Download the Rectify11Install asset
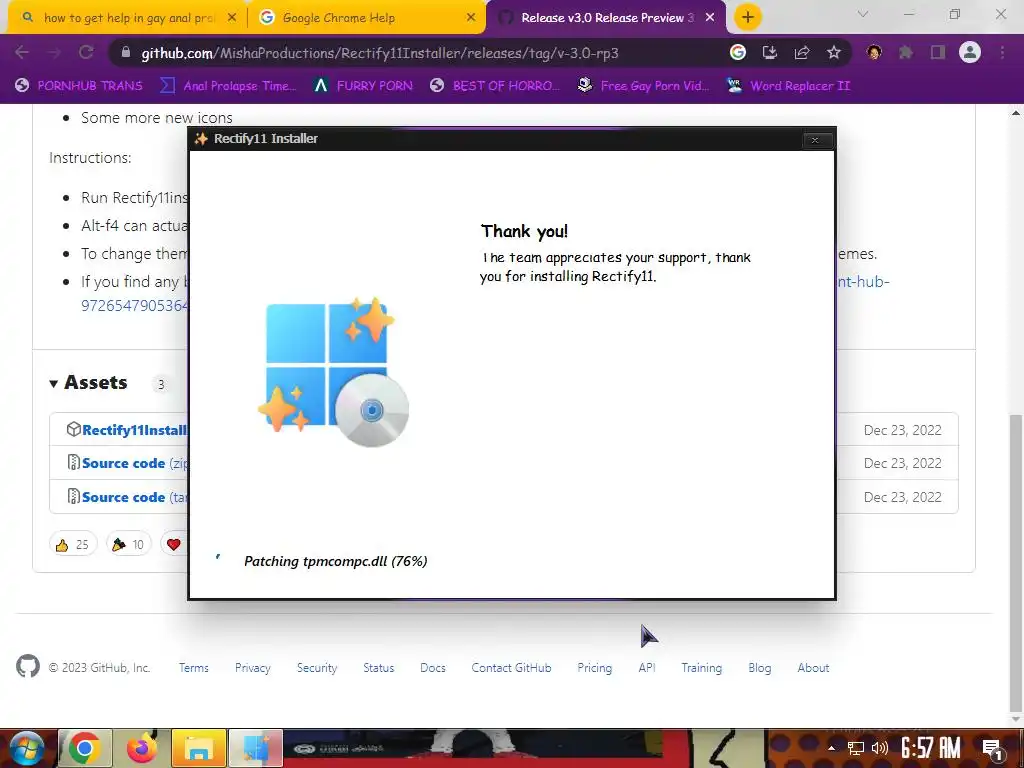The width and height of the screenshot is (1024, 768). (x=135, y=430)
